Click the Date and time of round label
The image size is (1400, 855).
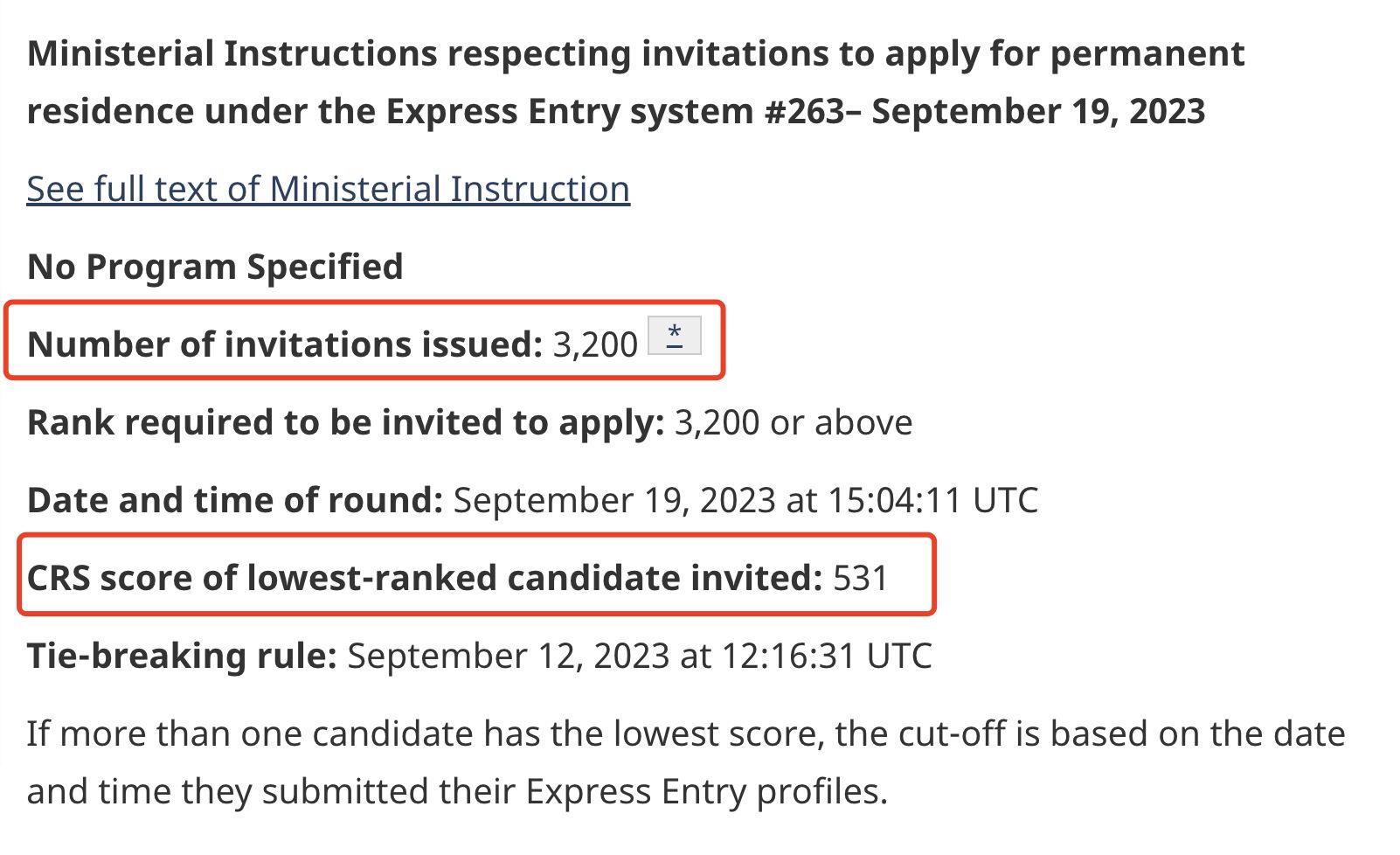[235, 500]
